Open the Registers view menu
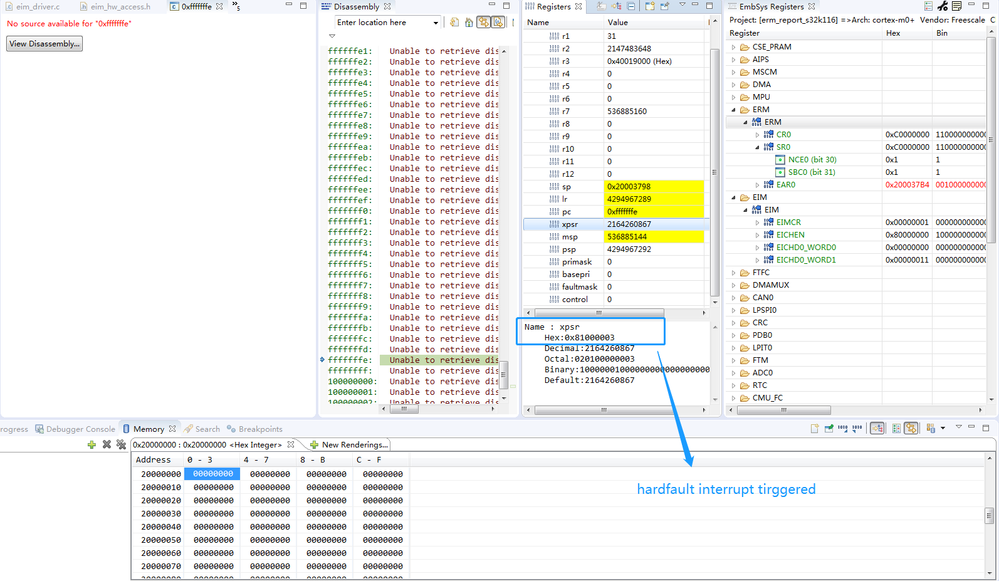 point(682,5)
